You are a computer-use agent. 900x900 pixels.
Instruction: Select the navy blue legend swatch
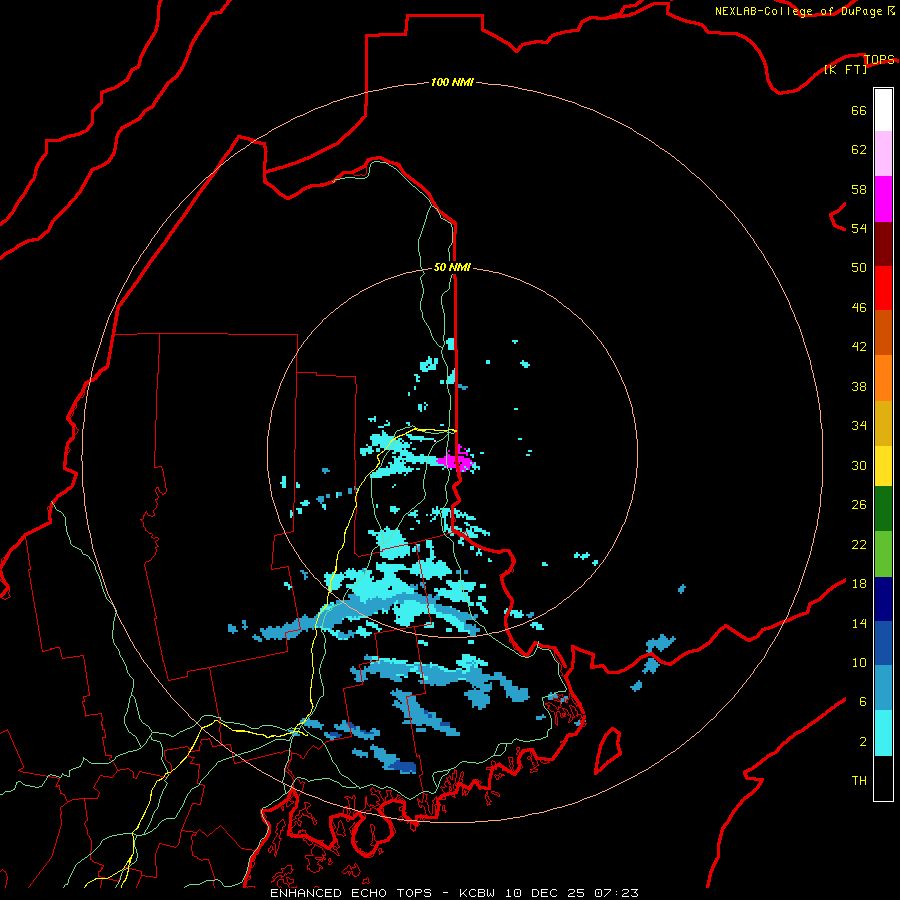click(x=883, y=599)
